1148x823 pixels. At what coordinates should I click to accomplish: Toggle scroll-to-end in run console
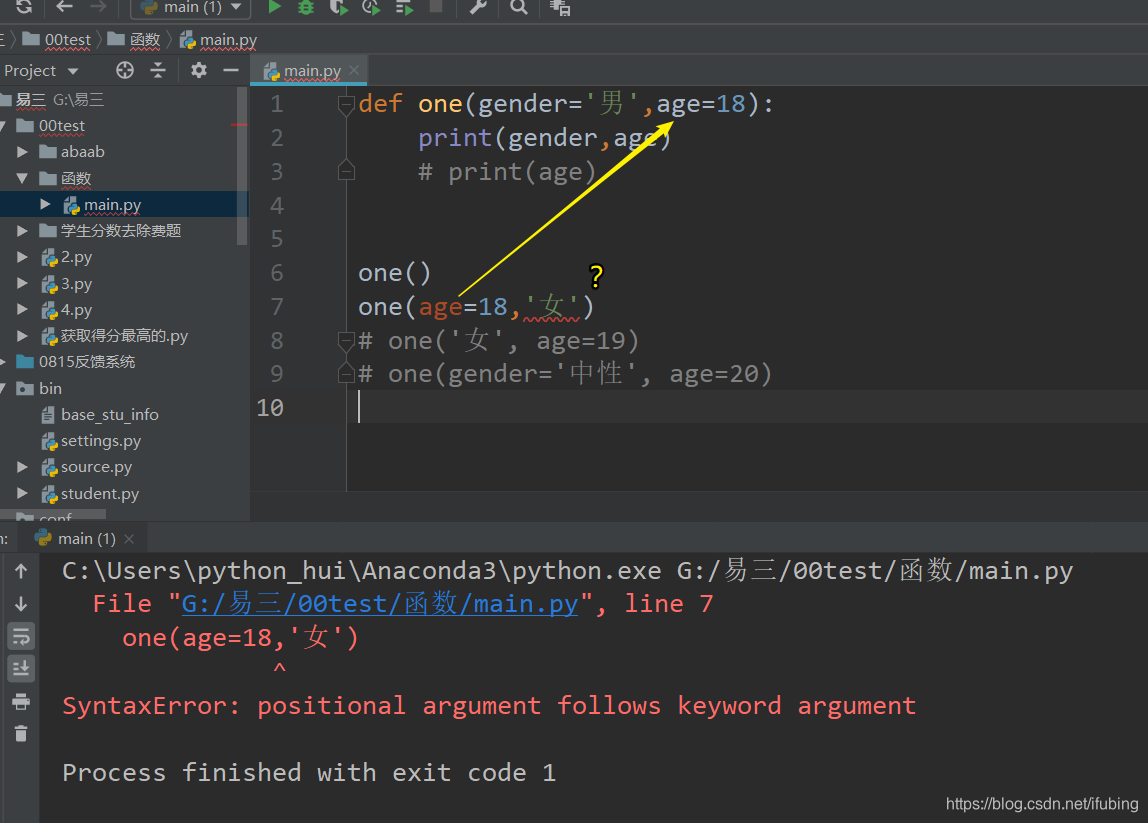[x=21, y=669]
